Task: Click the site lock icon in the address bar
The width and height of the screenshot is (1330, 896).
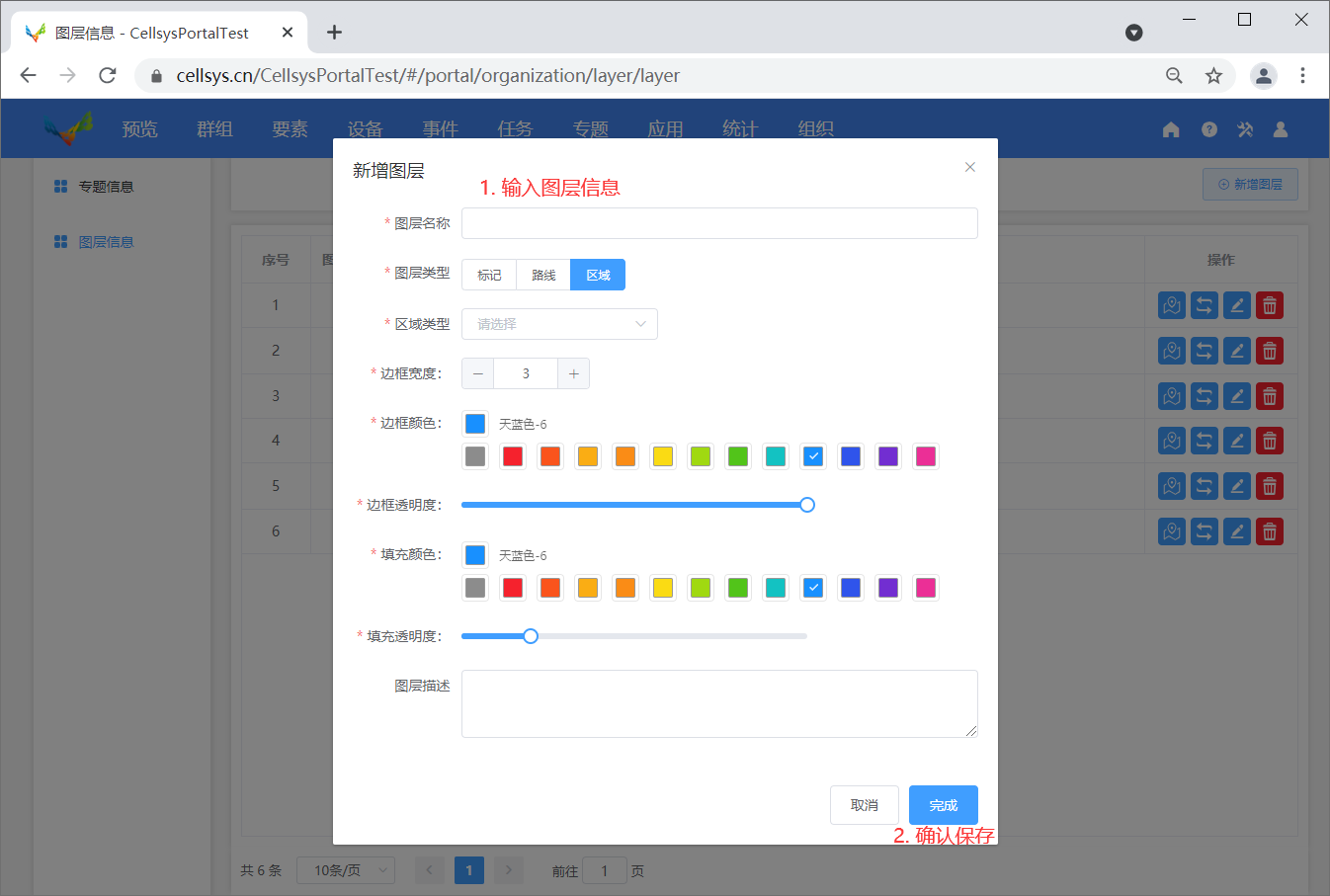Action: [x=156, y=76]
